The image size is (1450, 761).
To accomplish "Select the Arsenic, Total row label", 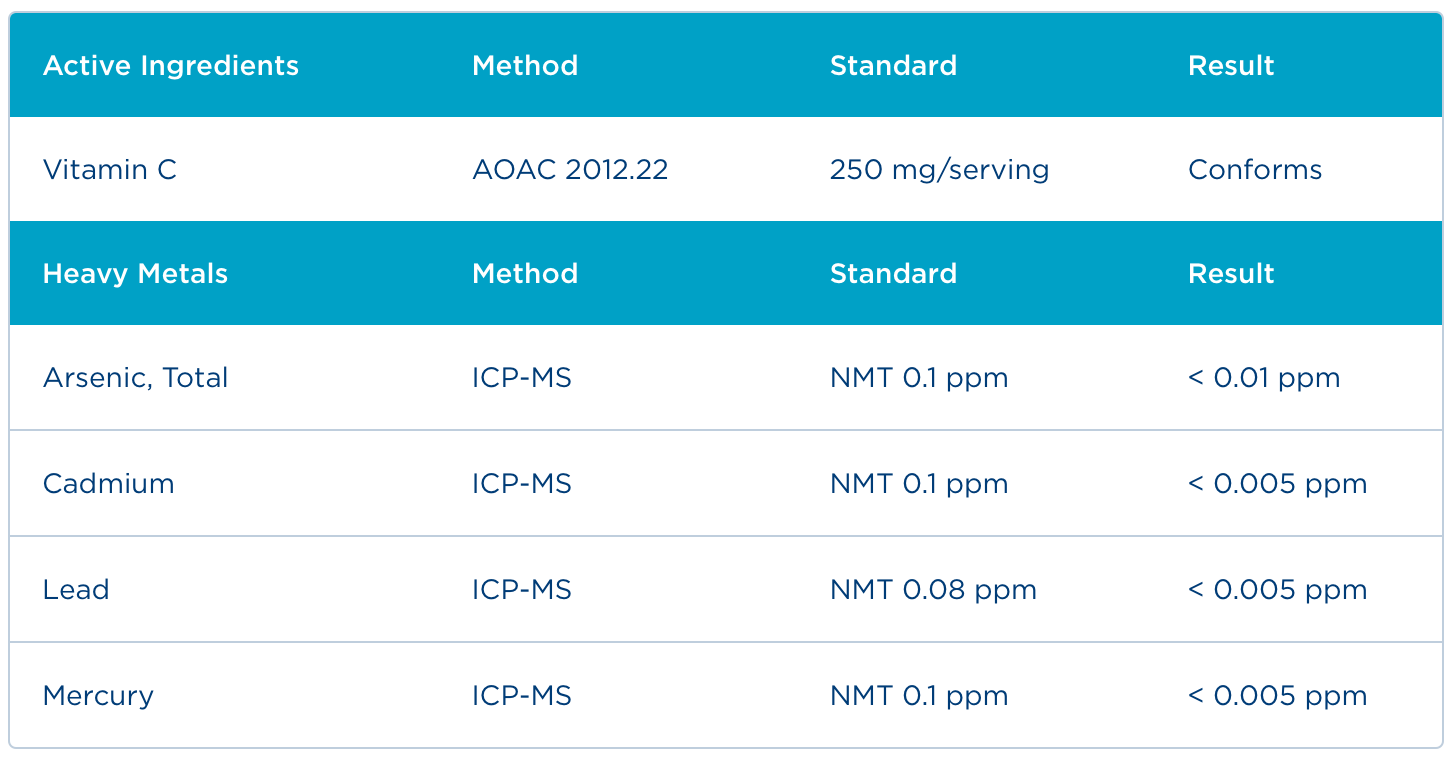I will [135, 378].
